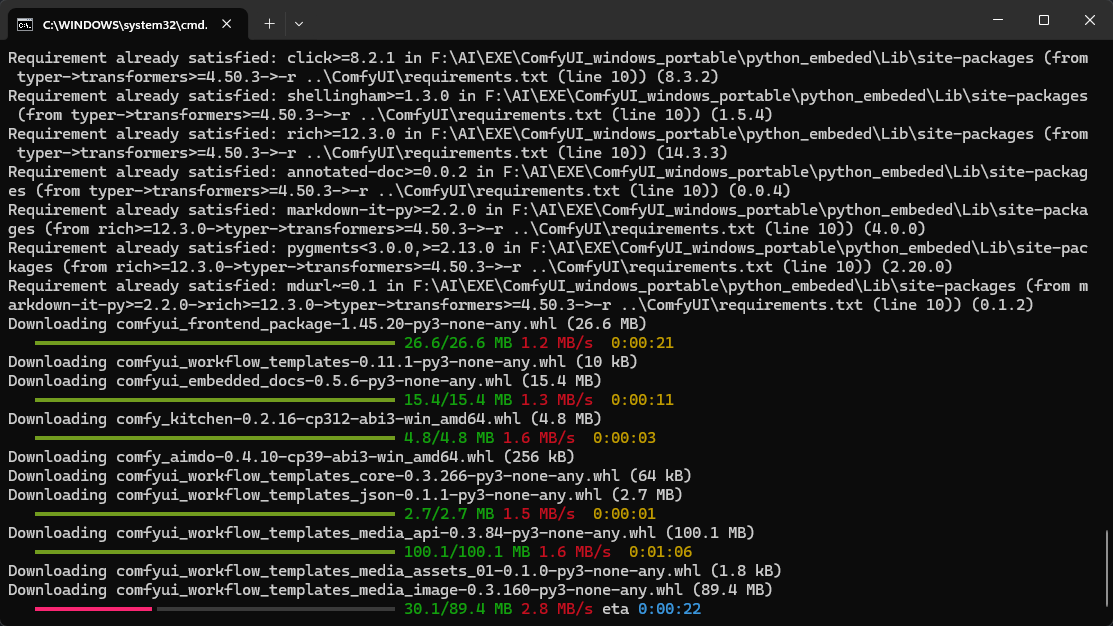
Task: Click the 'mdurl~=0.1' requirement line
Action: pos(548,295)
